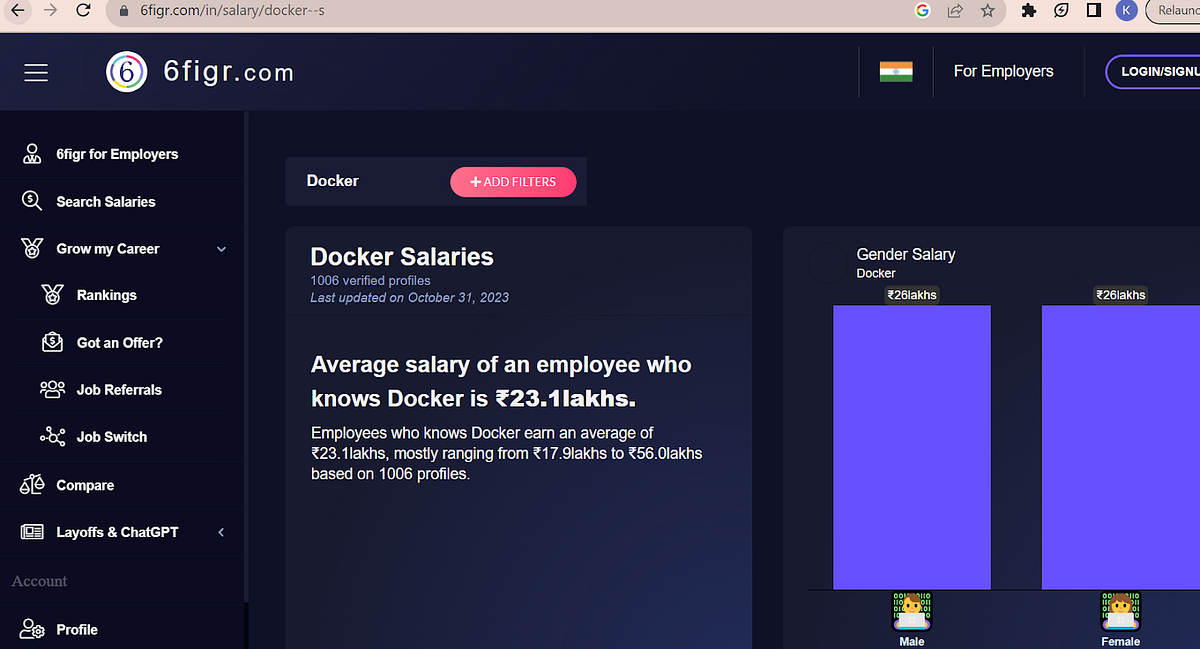This screenshot has height=649, width=1200.
Task: Click the Search Salaries magnifier icon
Action: point(32,201)
